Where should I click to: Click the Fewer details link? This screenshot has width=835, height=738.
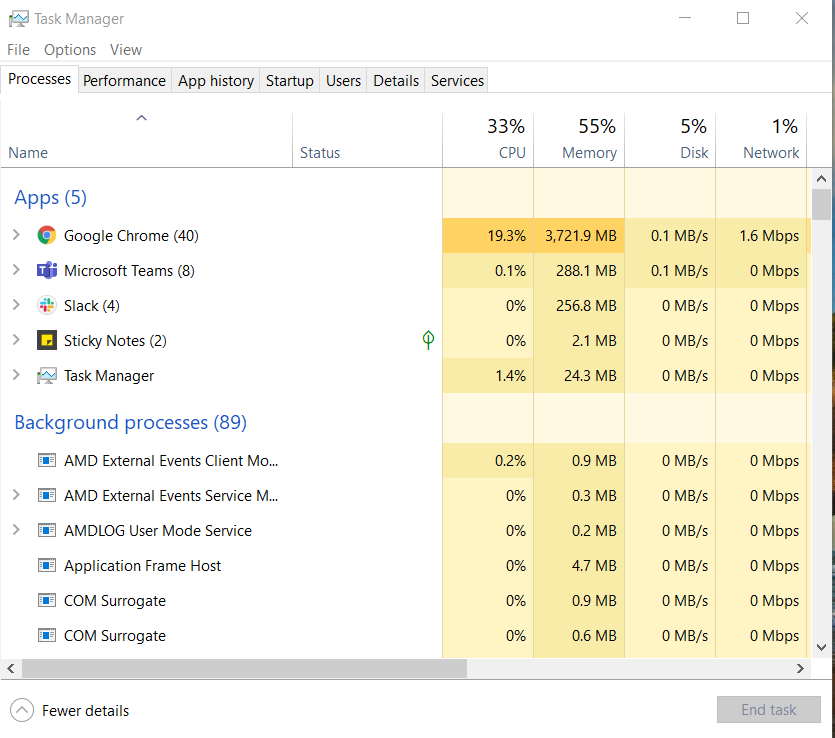pyautogui.click(x=85, y=711)
